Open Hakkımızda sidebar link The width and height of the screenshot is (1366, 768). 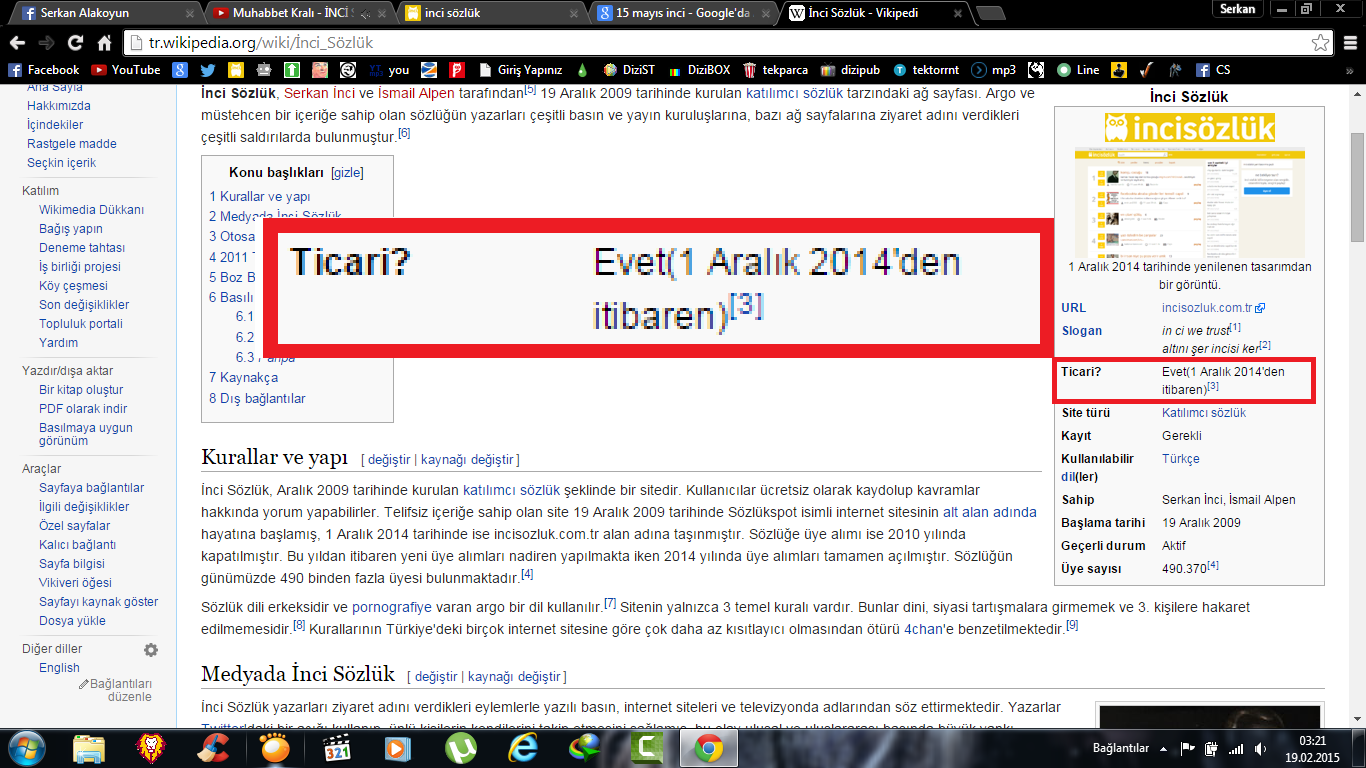coord(59,106)
